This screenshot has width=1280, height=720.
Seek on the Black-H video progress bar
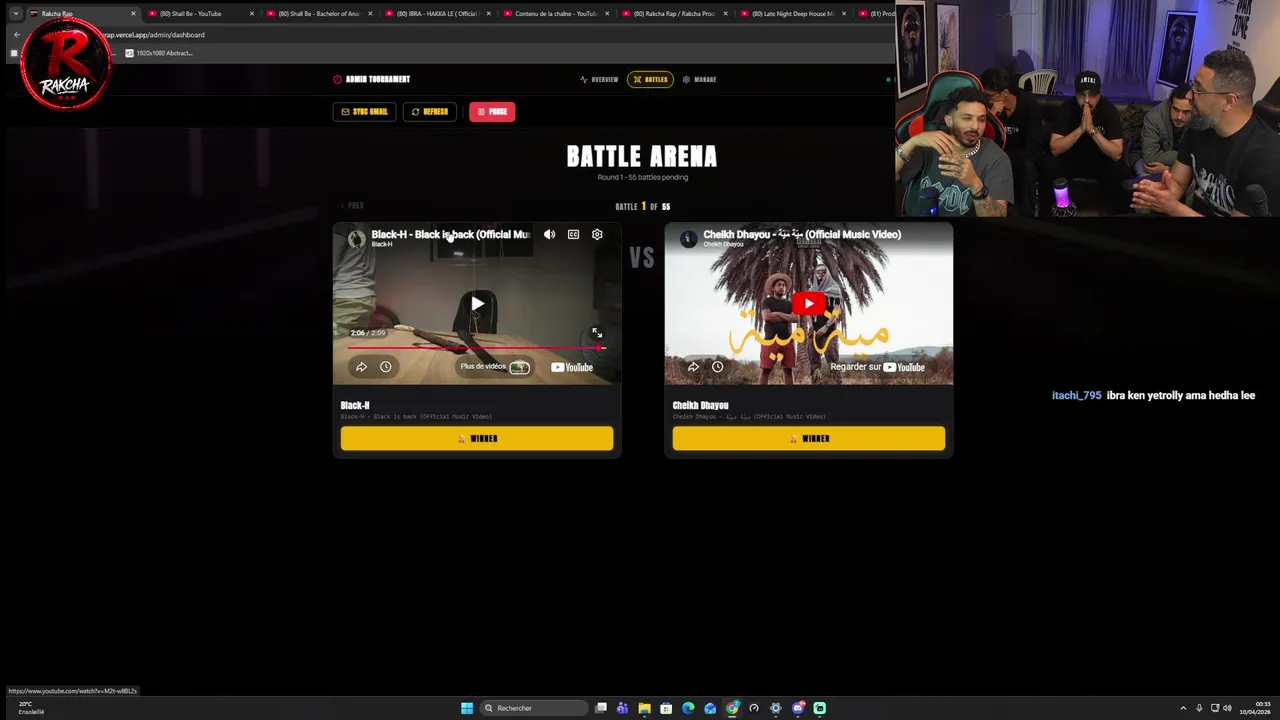(x=476, y=348)
